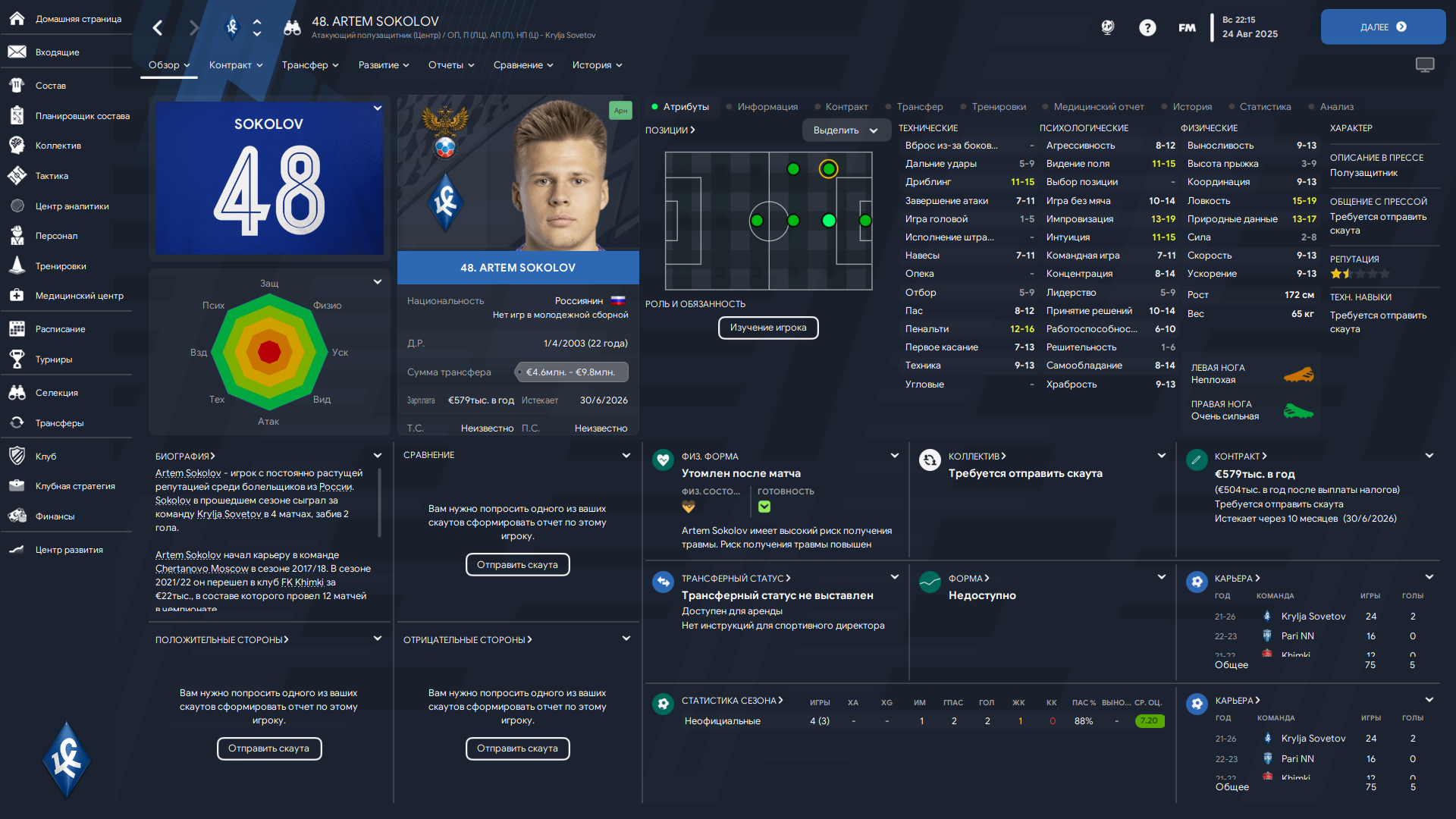Open the Развитие menu tab
Image resolution: width=1456 pixels, height=819 pixels.
pos(384,65)
